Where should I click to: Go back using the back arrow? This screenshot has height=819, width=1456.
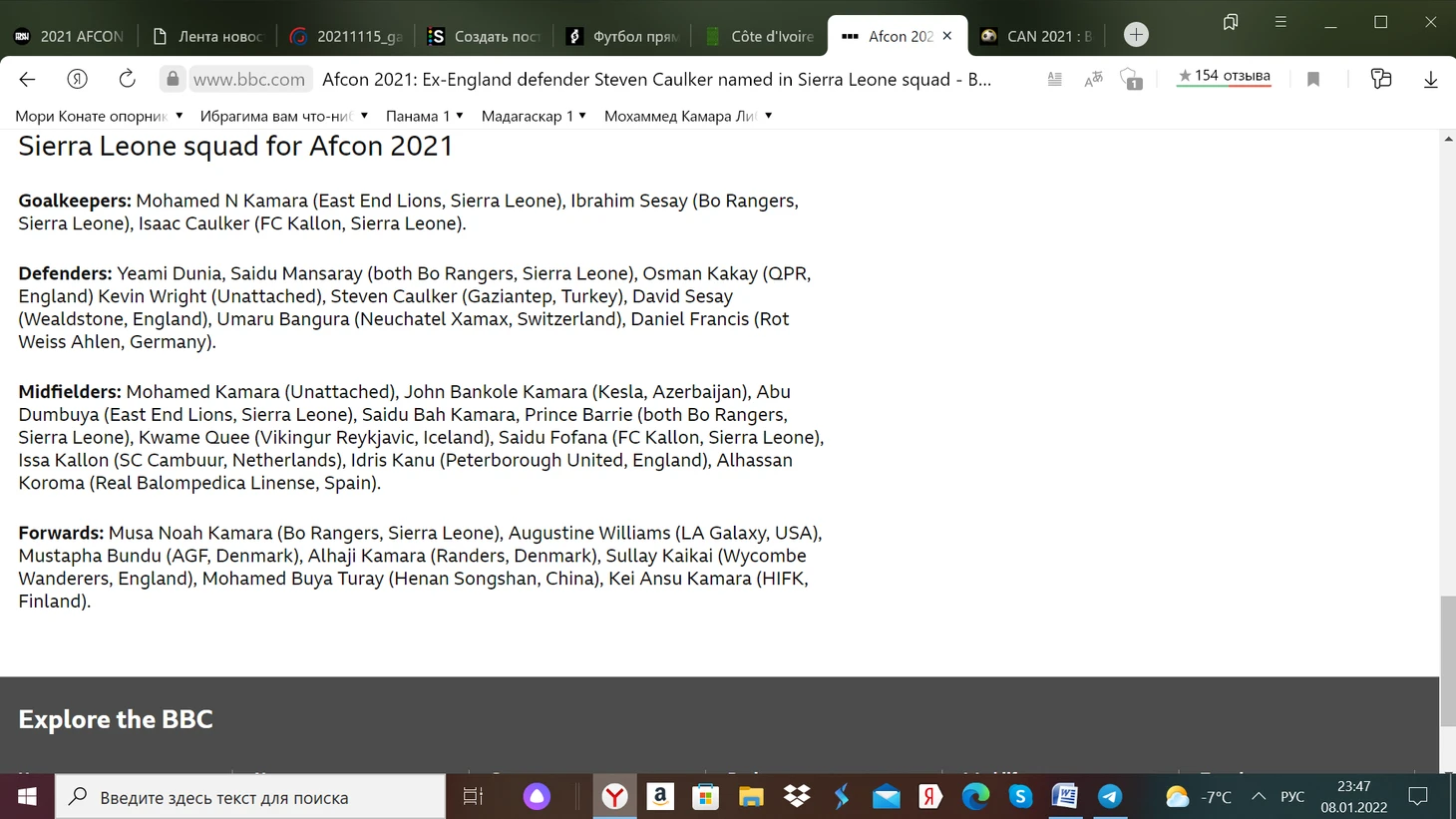28,79
